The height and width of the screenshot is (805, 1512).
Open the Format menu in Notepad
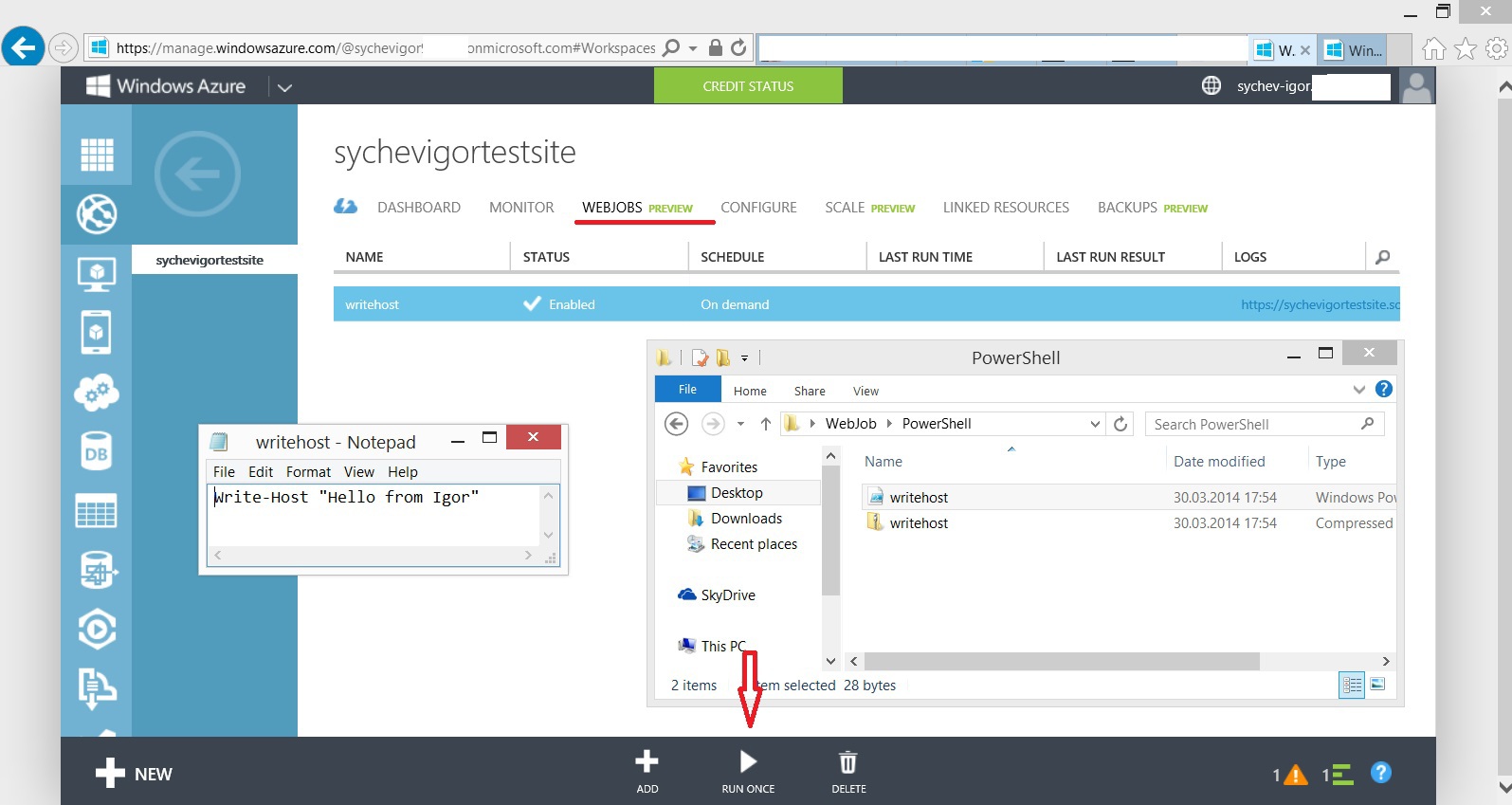pyautogui.click(x=308, y=471)
